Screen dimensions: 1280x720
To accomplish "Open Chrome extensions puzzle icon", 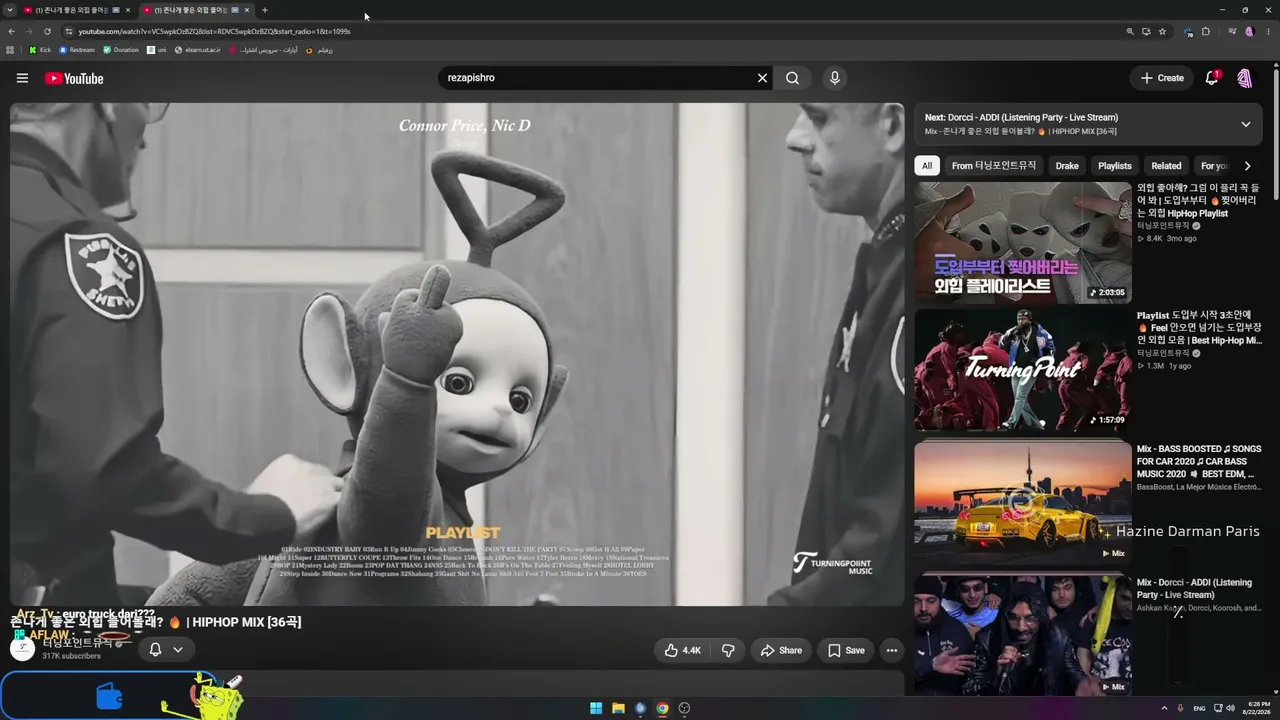I will (x=1205, y=31).
